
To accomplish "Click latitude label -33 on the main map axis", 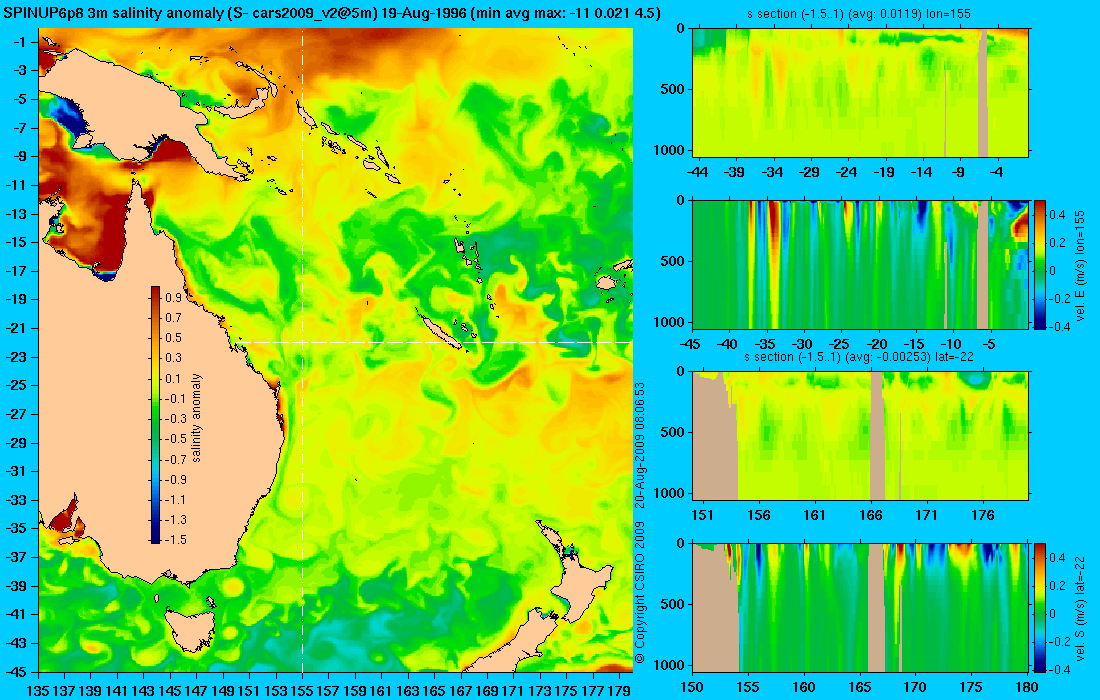I will coord(17,500).
